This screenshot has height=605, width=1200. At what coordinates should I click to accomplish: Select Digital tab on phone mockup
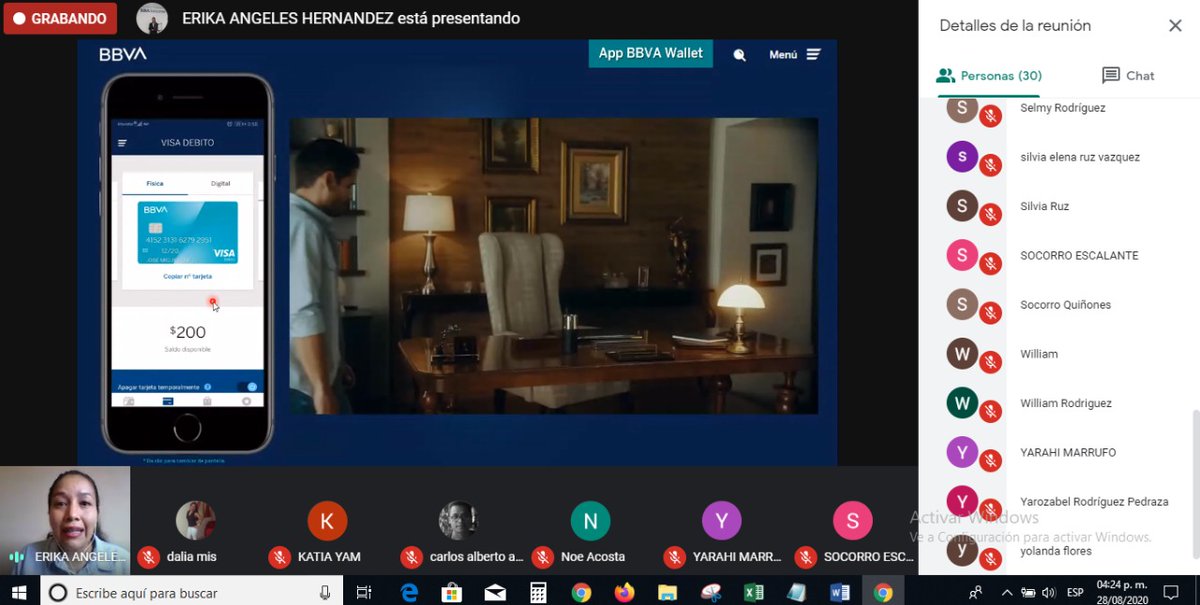point(220,184)
